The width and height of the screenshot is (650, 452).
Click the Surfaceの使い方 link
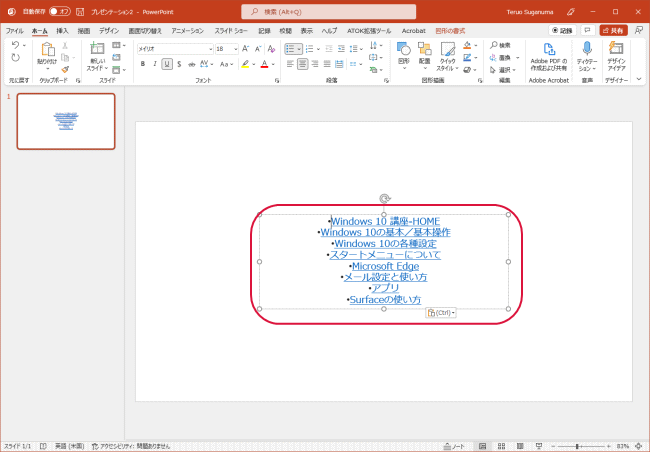click(x=386, y=299)
